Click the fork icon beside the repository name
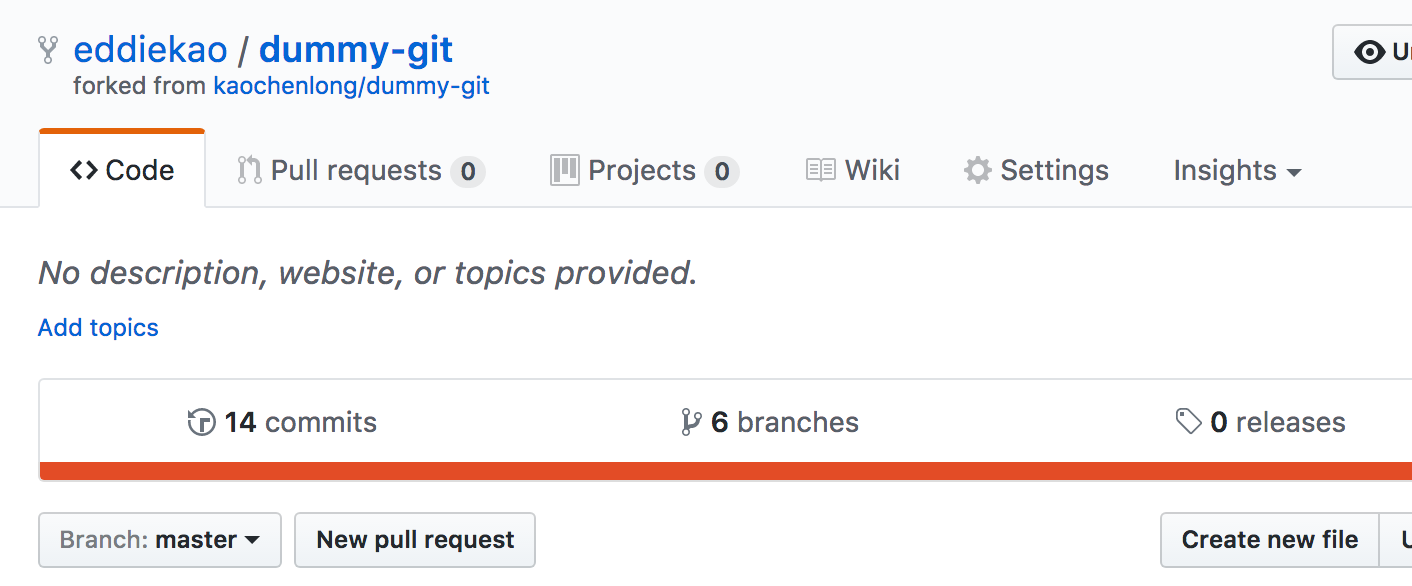Image resolution: width=1412 pixels, height=586 pixels. pyautogui.click(x=48, y=50)
